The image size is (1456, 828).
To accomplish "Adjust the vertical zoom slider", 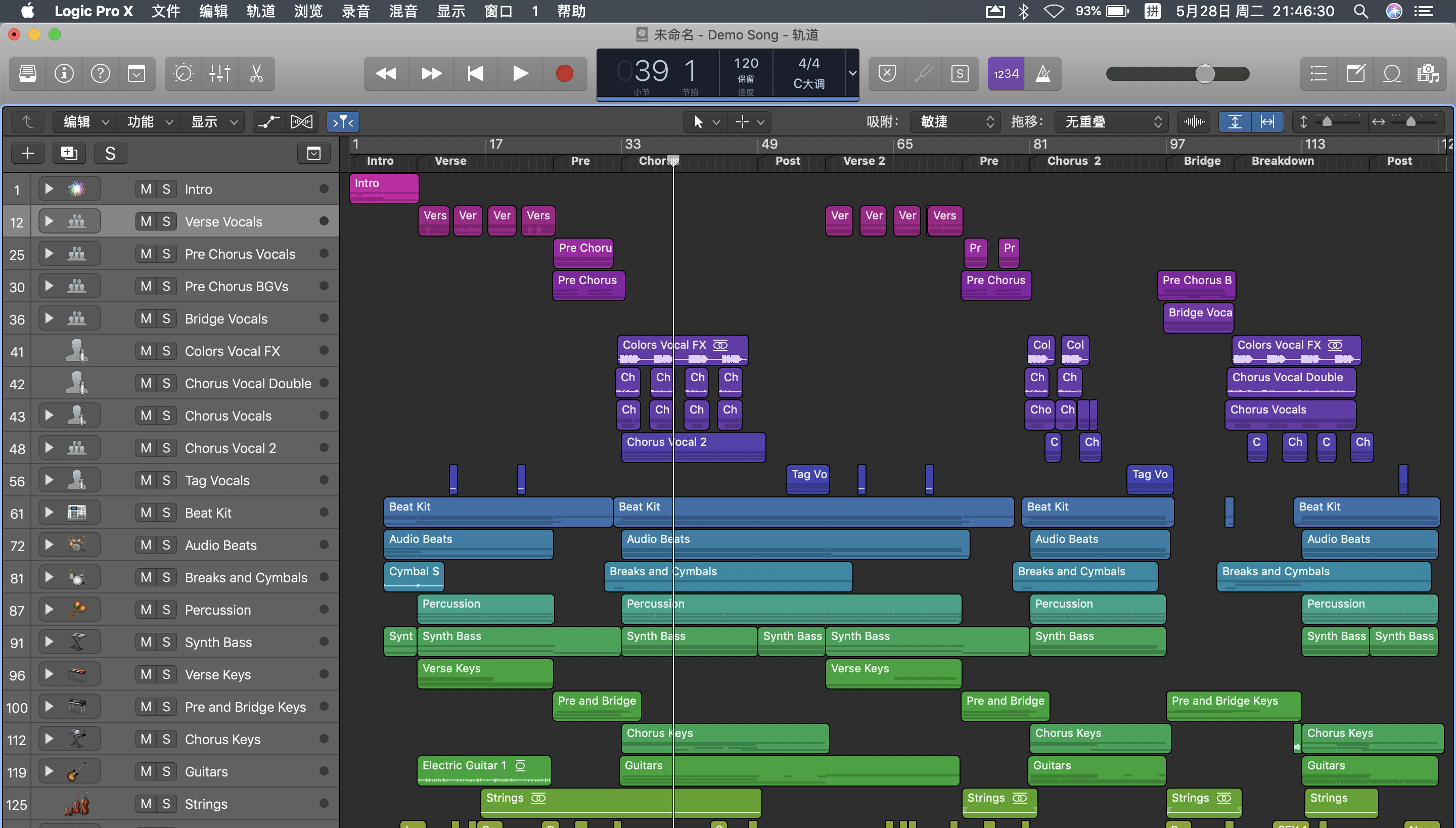I will tap(1339, 122).
